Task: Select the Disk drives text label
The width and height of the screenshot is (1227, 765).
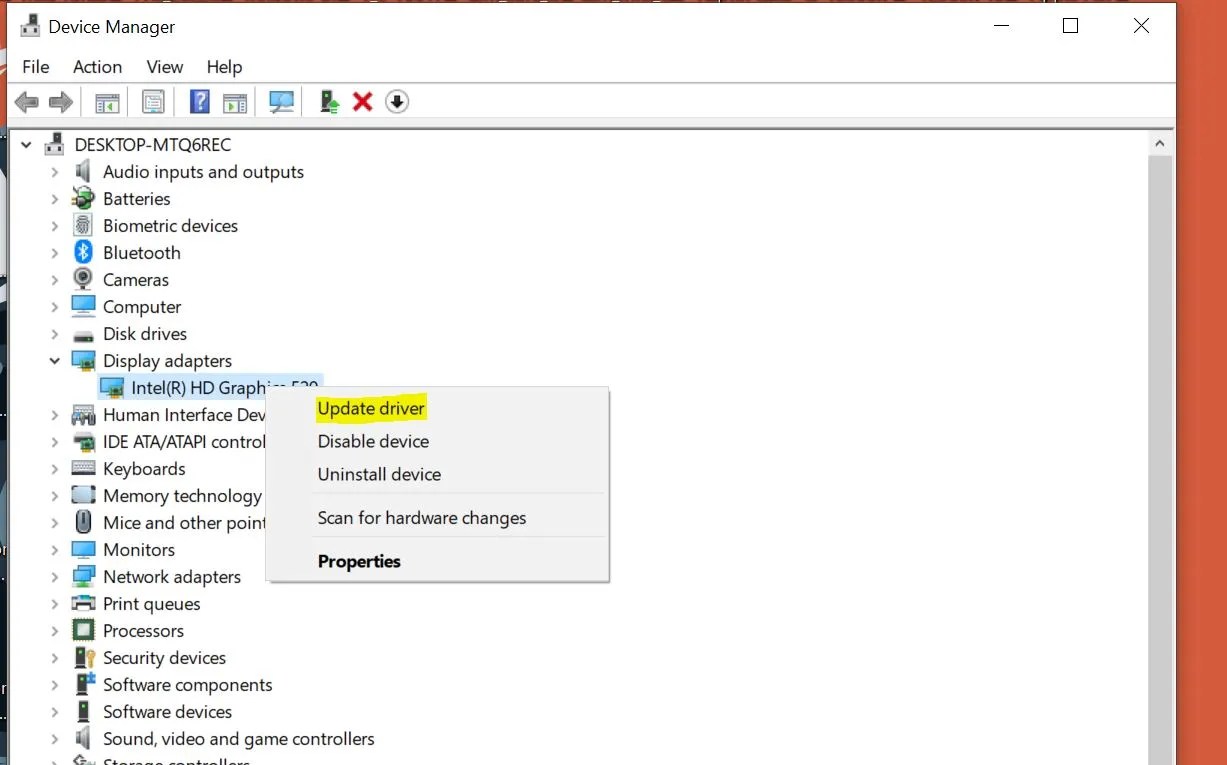Action: tap(145, 334)
